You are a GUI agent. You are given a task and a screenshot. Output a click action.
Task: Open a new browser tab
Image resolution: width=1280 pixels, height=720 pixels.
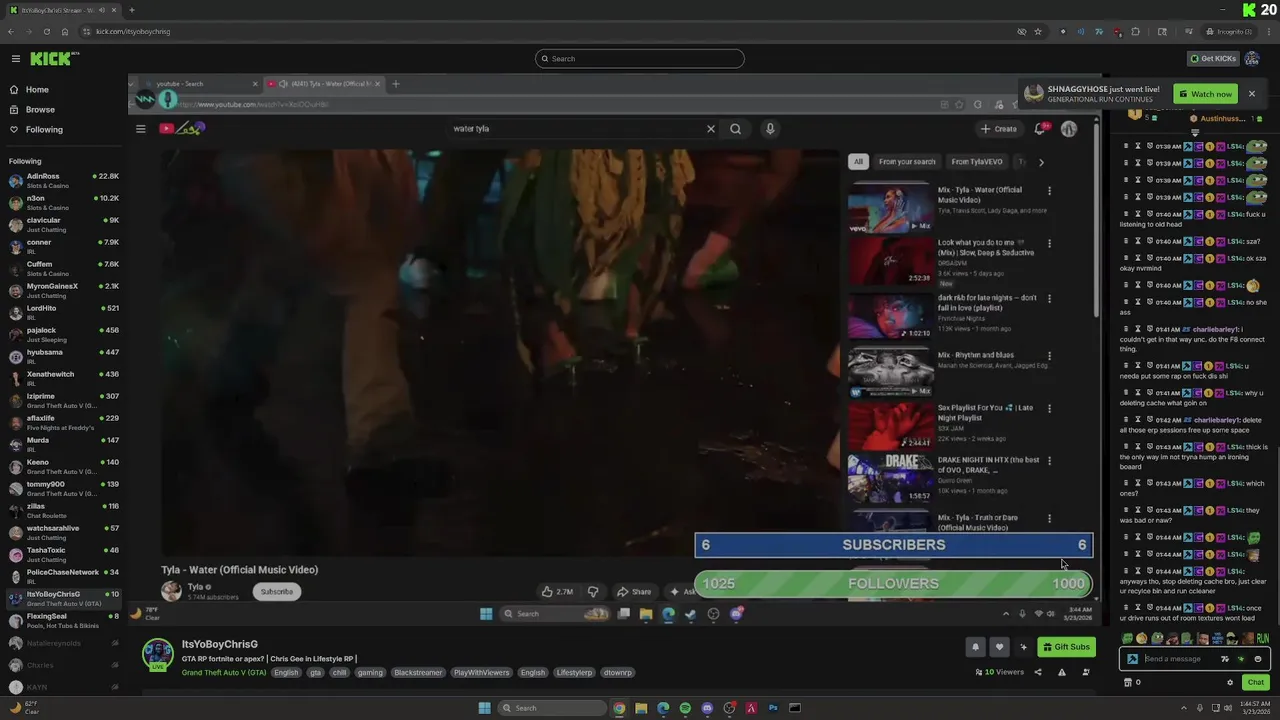click(x=131, y=10)
